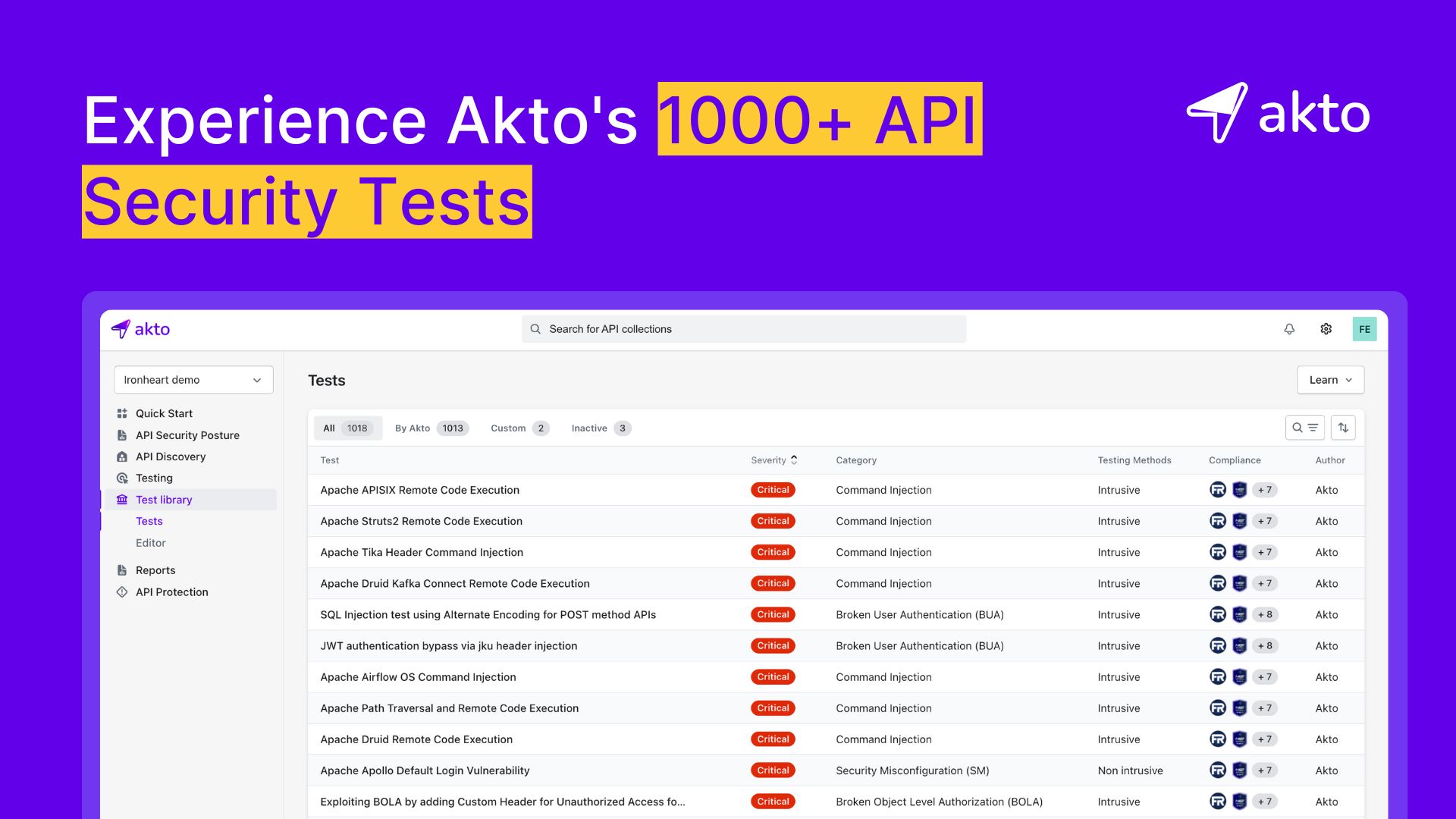Click the magnifier icon in the search bar
This screenshot has height=819, width=1456.
pos(535,329)
